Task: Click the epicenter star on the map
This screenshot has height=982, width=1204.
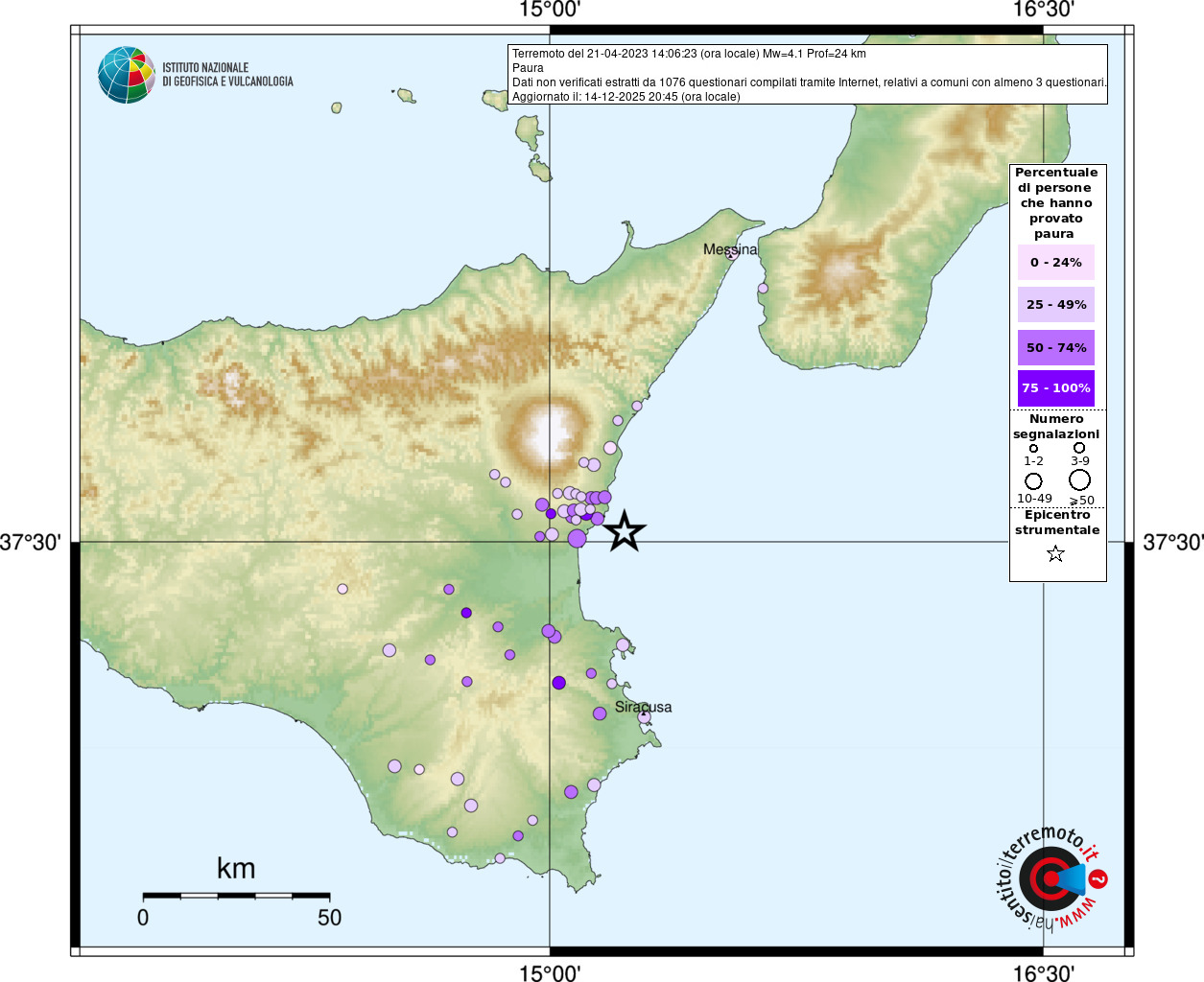Action: [625, 531]
